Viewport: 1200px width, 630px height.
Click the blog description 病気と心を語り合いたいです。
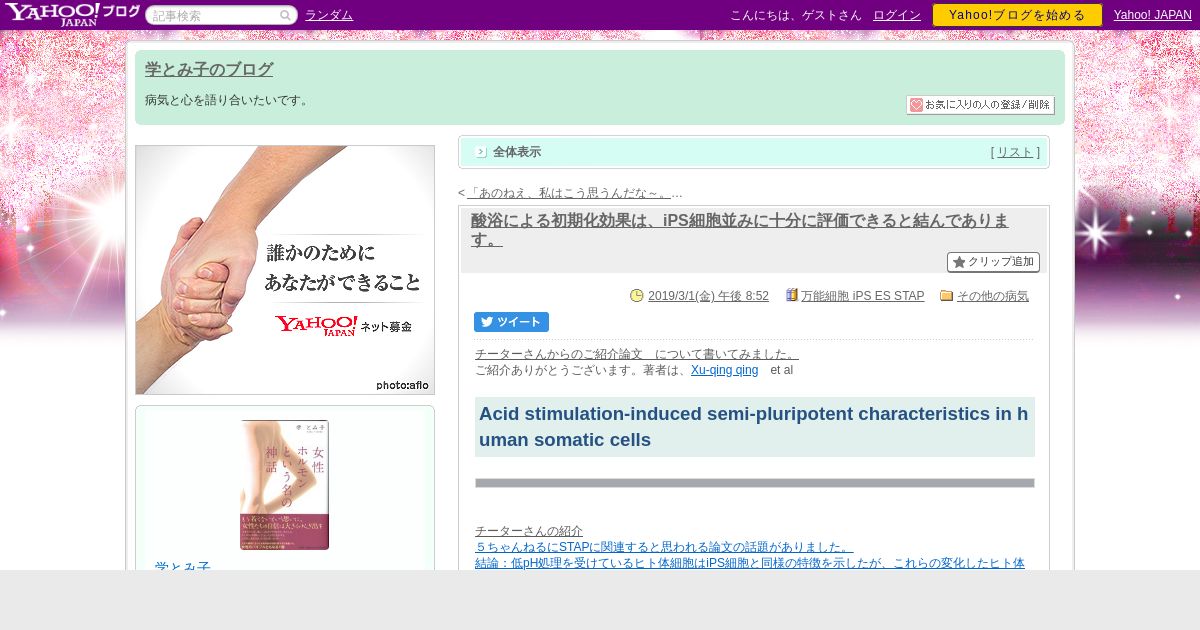click(x=229, y=100)
